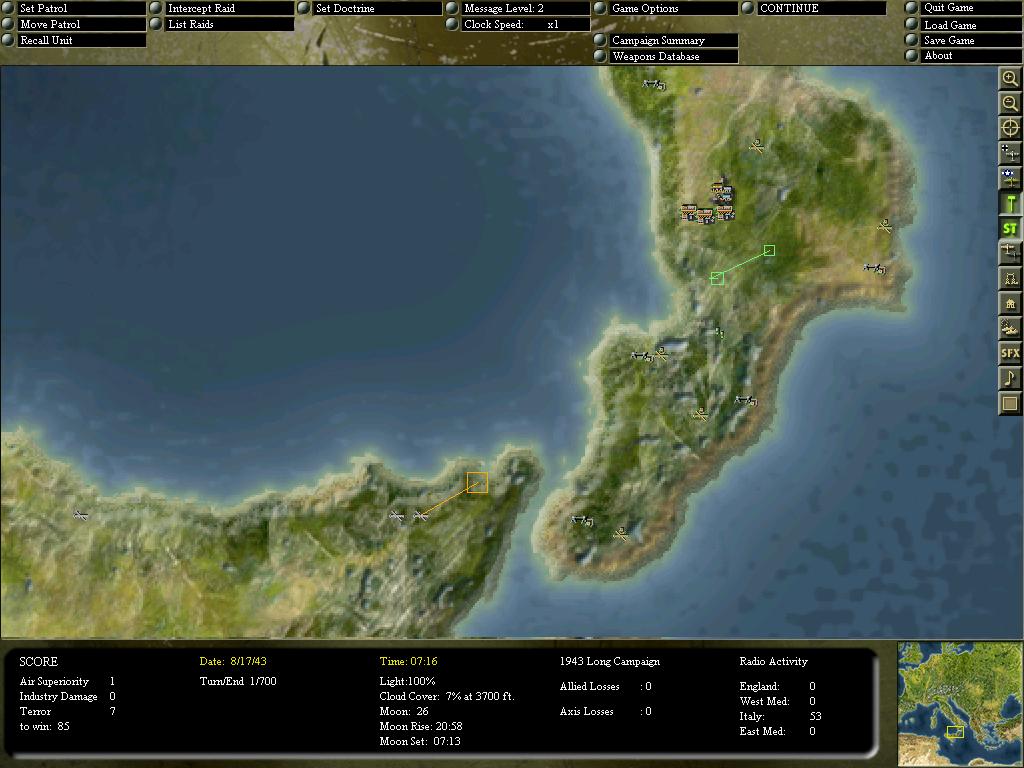Image resolution: width=1024 pixels, height=768 pixels.
Task: Zoom in on the map
Action: tap(1010, 79)
